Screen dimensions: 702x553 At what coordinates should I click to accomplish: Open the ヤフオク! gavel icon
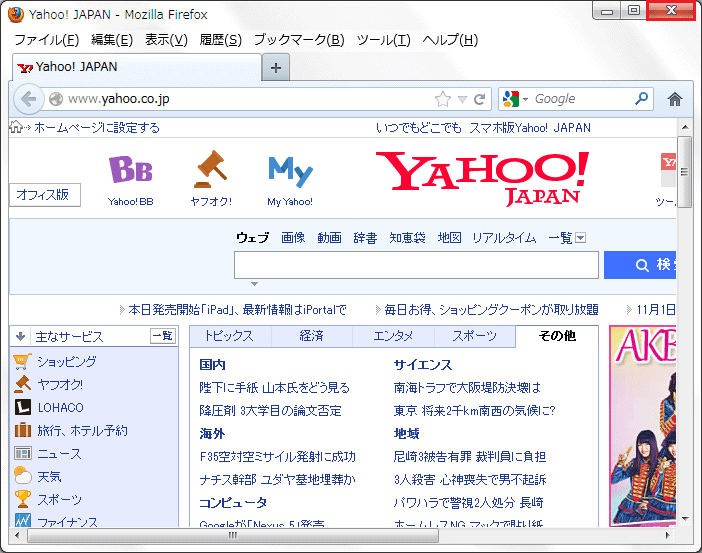click(210, 171)
